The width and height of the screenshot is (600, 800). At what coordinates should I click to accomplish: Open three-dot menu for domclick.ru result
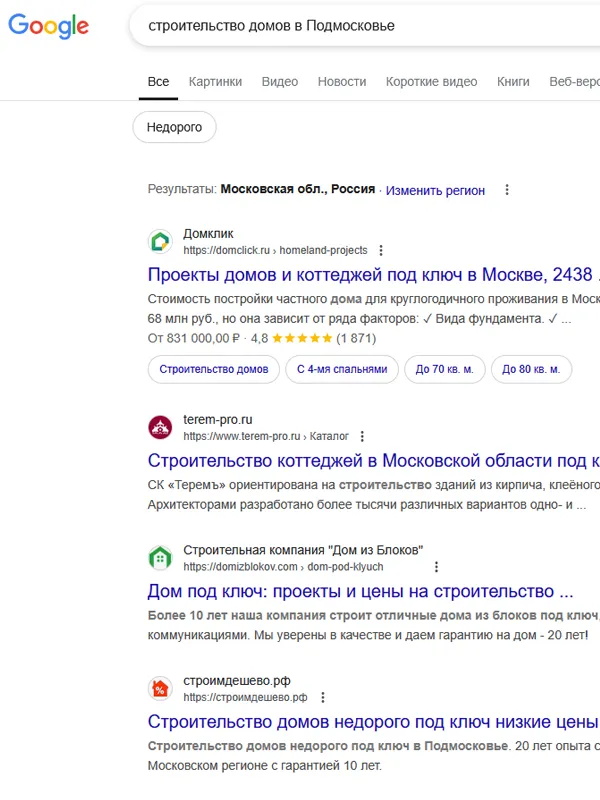381,250
